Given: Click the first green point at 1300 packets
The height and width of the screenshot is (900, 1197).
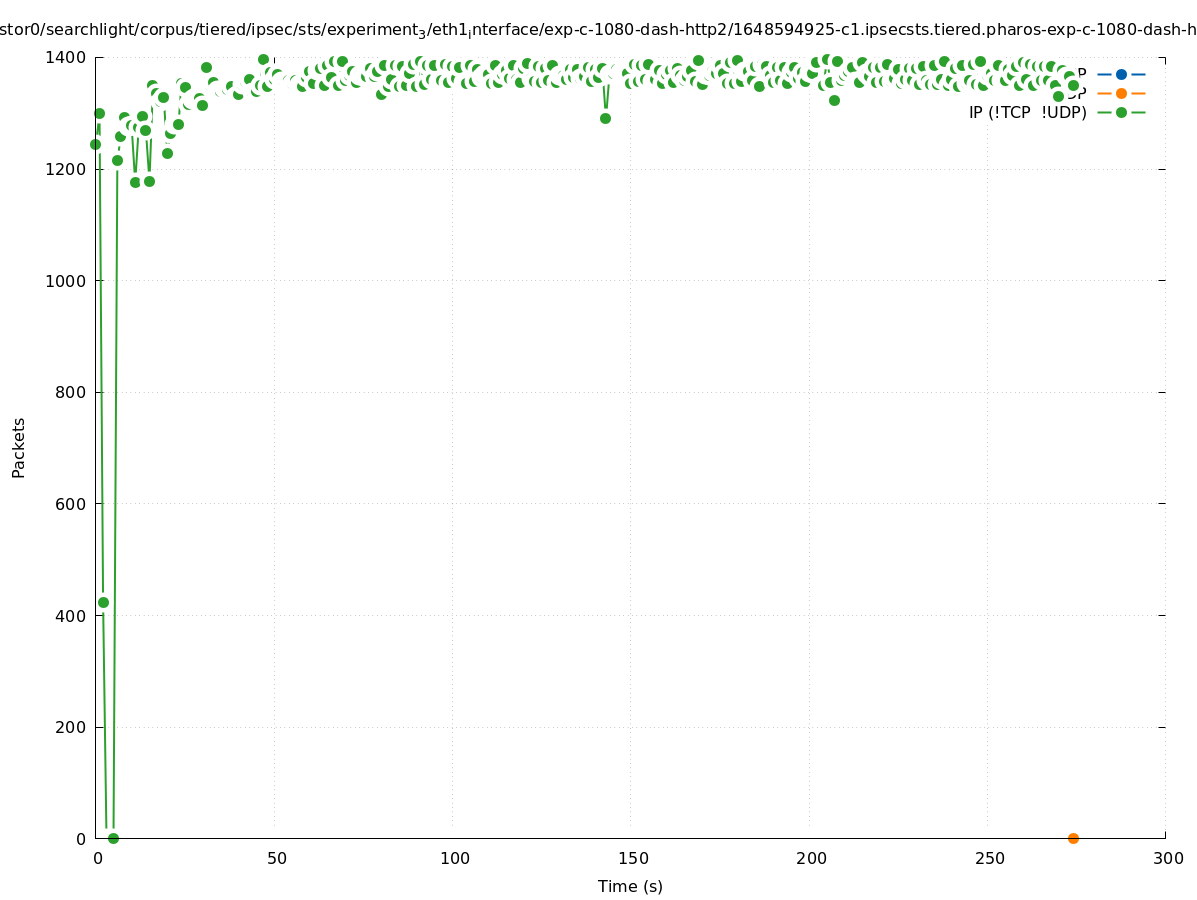Looking at the screenshot, I should (x=99, y=113).
